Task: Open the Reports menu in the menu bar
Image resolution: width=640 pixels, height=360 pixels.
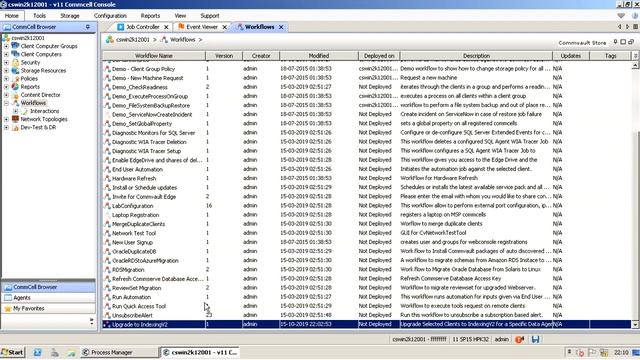Action: [x=150, y=16]
